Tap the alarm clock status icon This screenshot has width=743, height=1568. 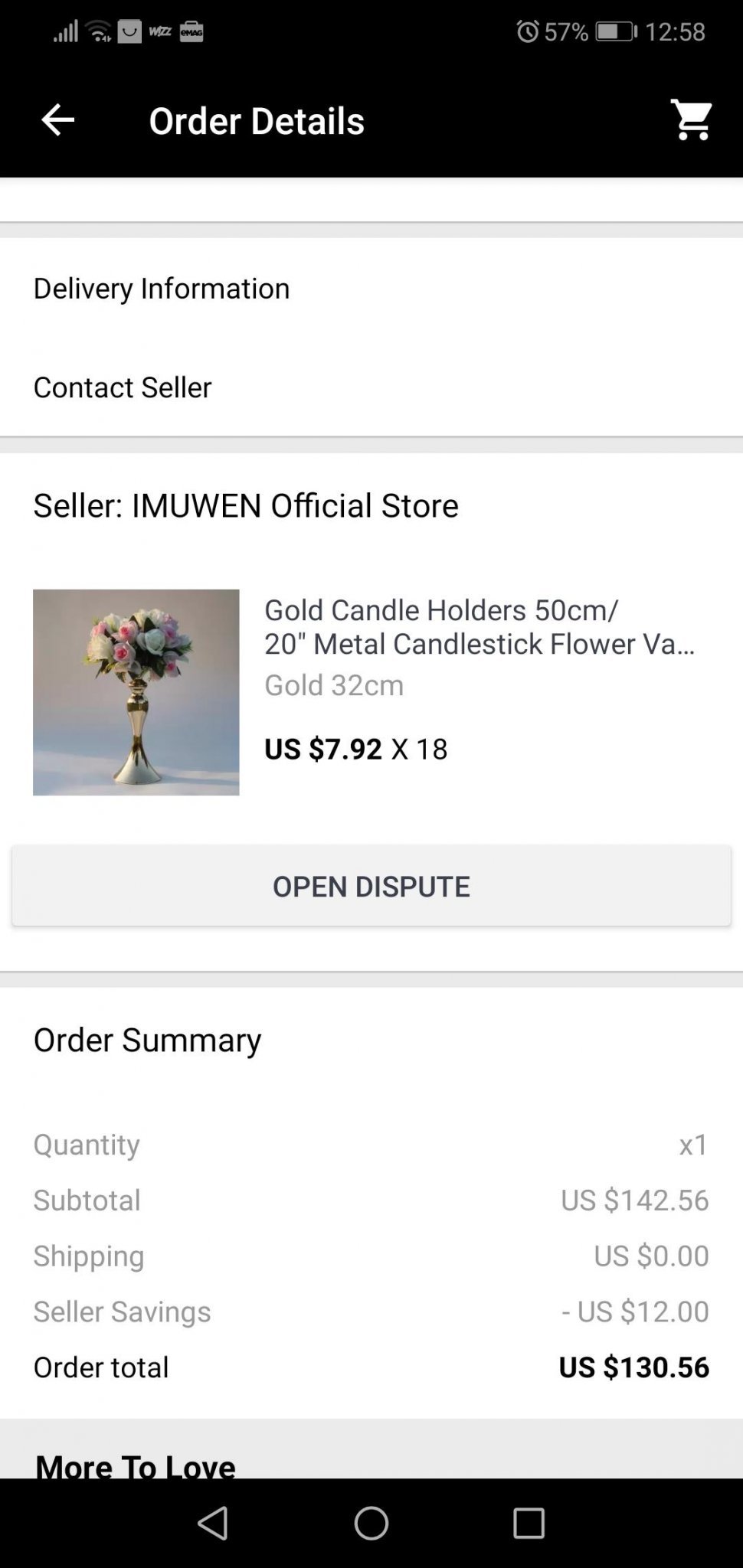(527, 31)
